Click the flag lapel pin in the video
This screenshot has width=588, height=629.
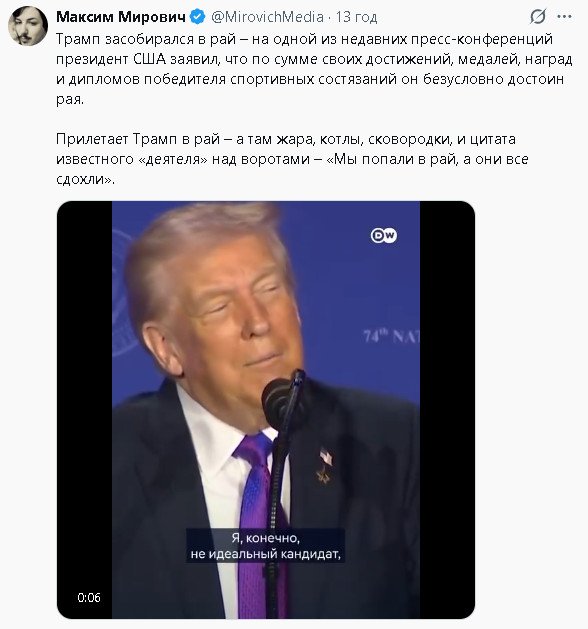[326, 457]
